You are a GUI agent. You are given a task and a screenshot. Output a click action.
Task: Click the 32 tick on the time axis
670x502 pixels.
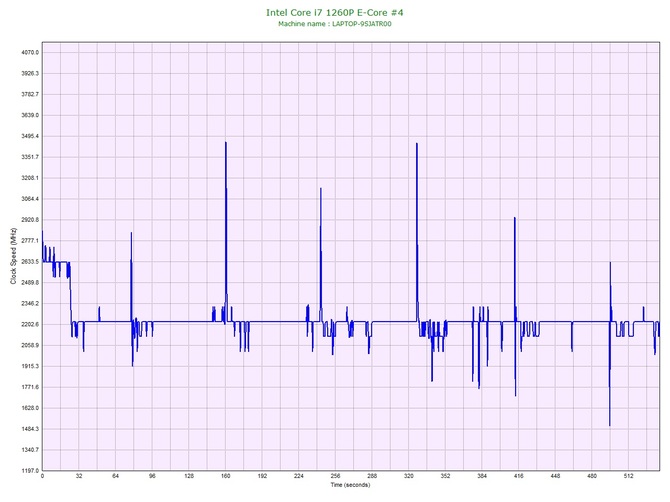coord(79,476)
